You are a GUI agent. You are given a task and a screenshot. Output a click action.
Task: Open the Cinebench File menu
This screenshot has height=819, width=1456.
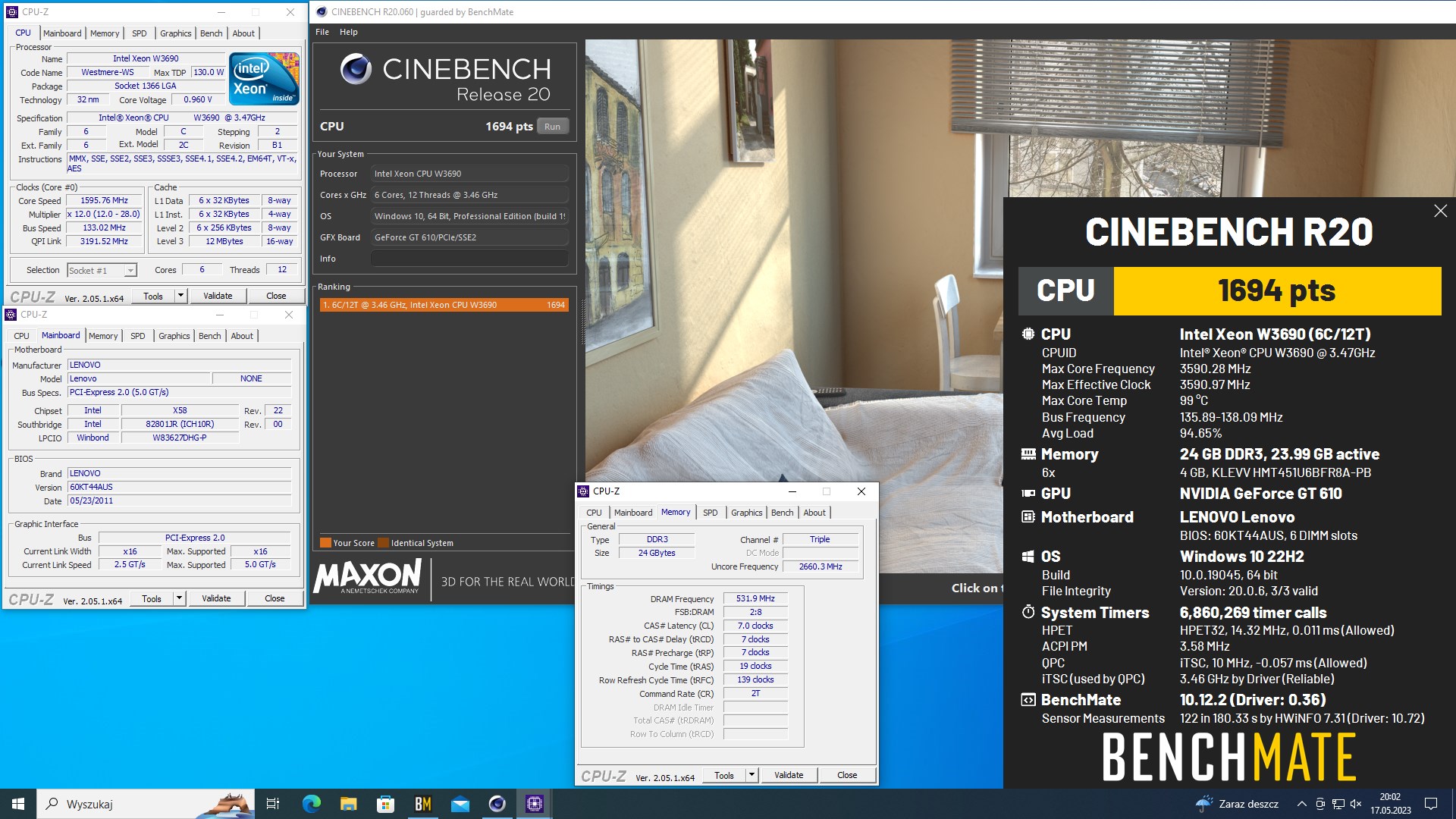322,32
